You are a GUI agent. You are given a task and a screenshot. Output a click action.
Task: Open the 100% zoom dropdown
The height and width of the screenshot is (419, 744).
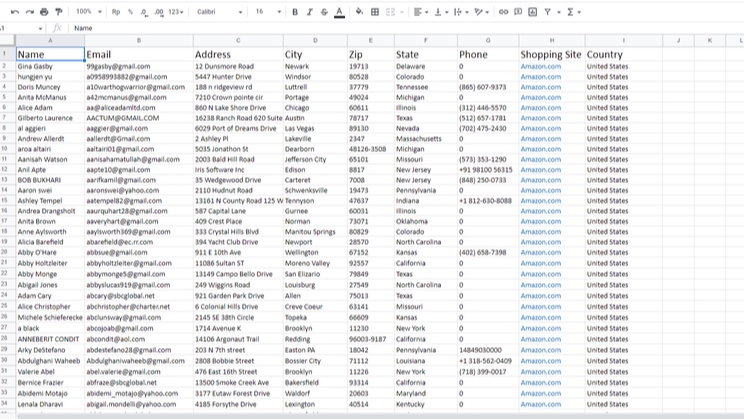click(x=89, y=12)
